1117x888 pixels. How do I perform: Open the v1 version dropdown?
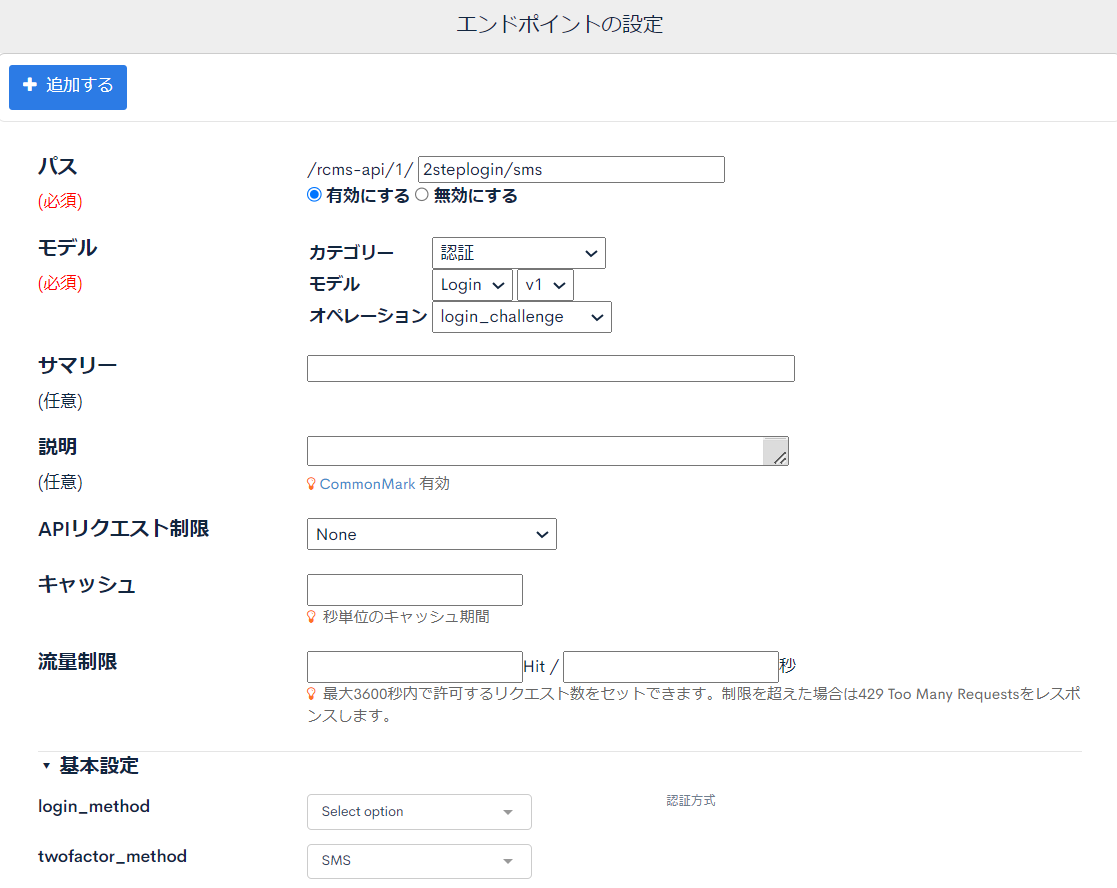pos(545,285)
